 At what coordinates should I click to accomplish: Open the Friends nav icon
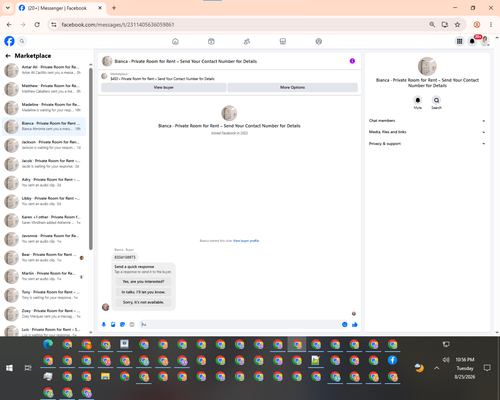247,41
